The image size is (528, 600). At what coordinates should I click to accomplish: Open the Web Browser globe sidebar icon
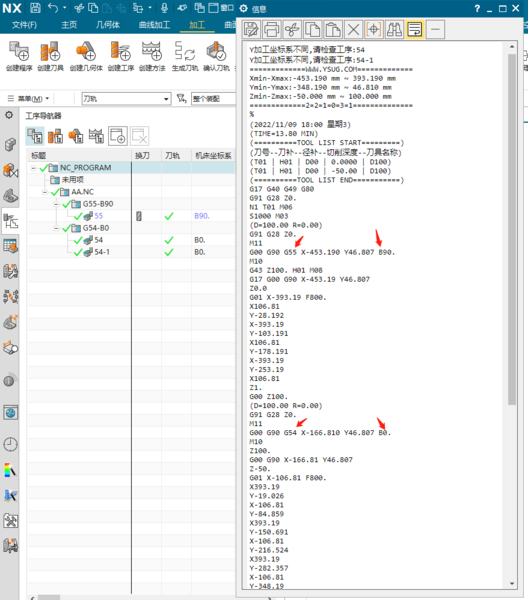10,413
